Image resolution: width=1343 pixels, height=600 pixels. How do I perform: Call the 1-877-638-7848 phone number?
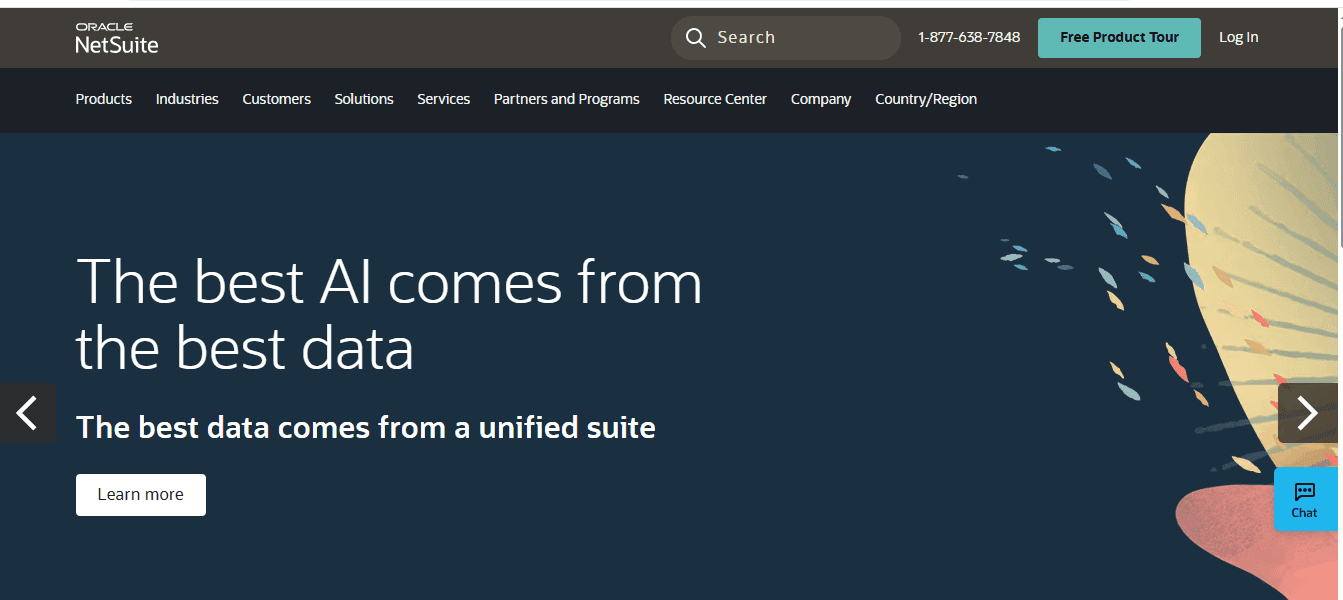[968, 37]
